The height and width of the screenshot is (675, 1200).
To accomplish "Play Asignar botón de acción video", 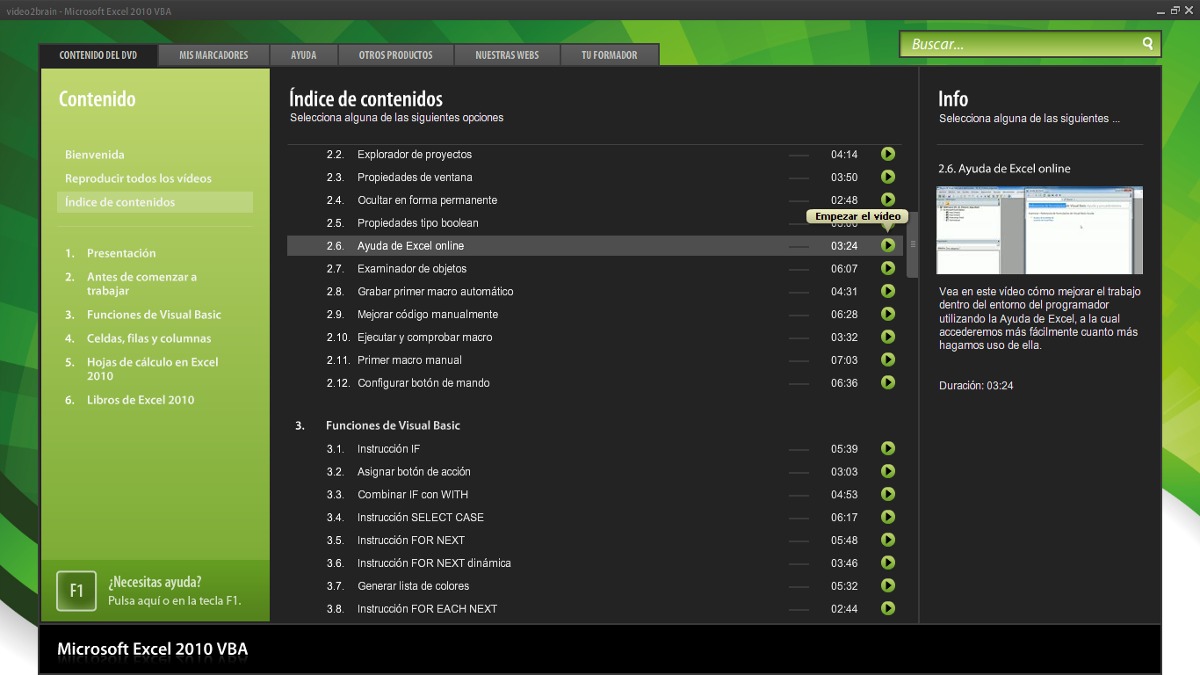I will pos(888,471).
